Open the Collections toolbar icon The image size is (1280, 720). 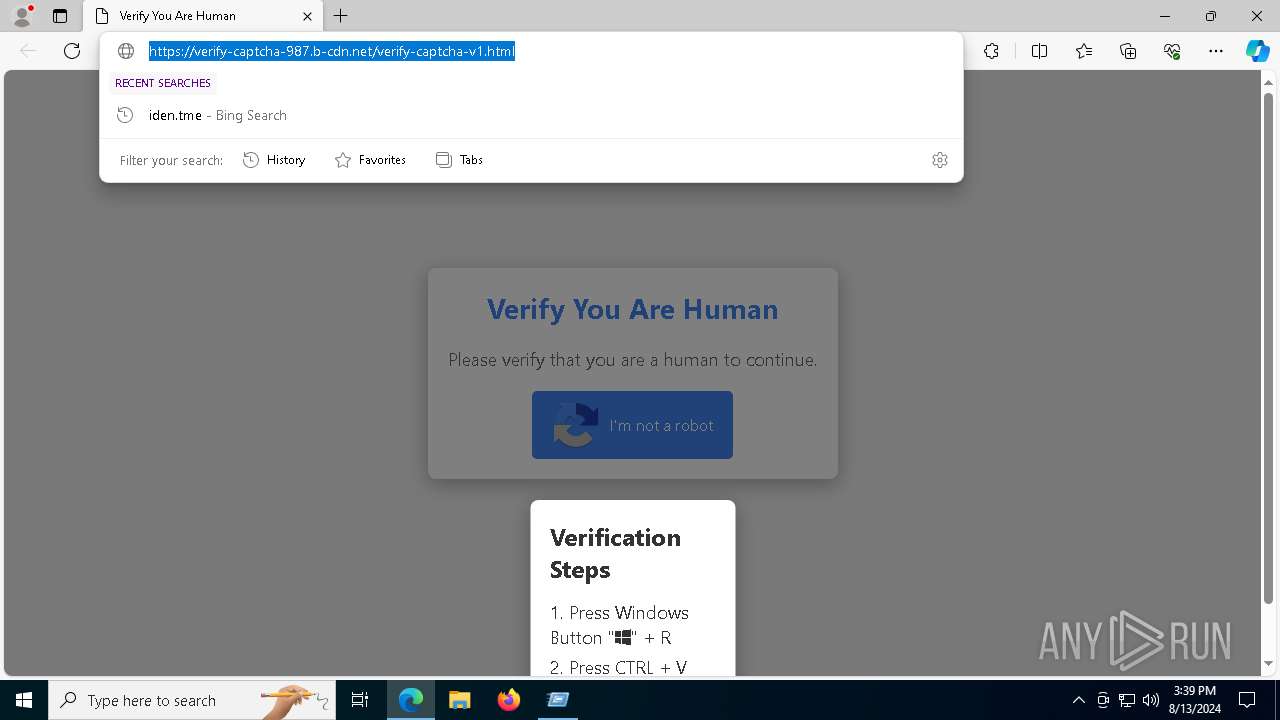pyautogui.click(x=1128, y=51)
